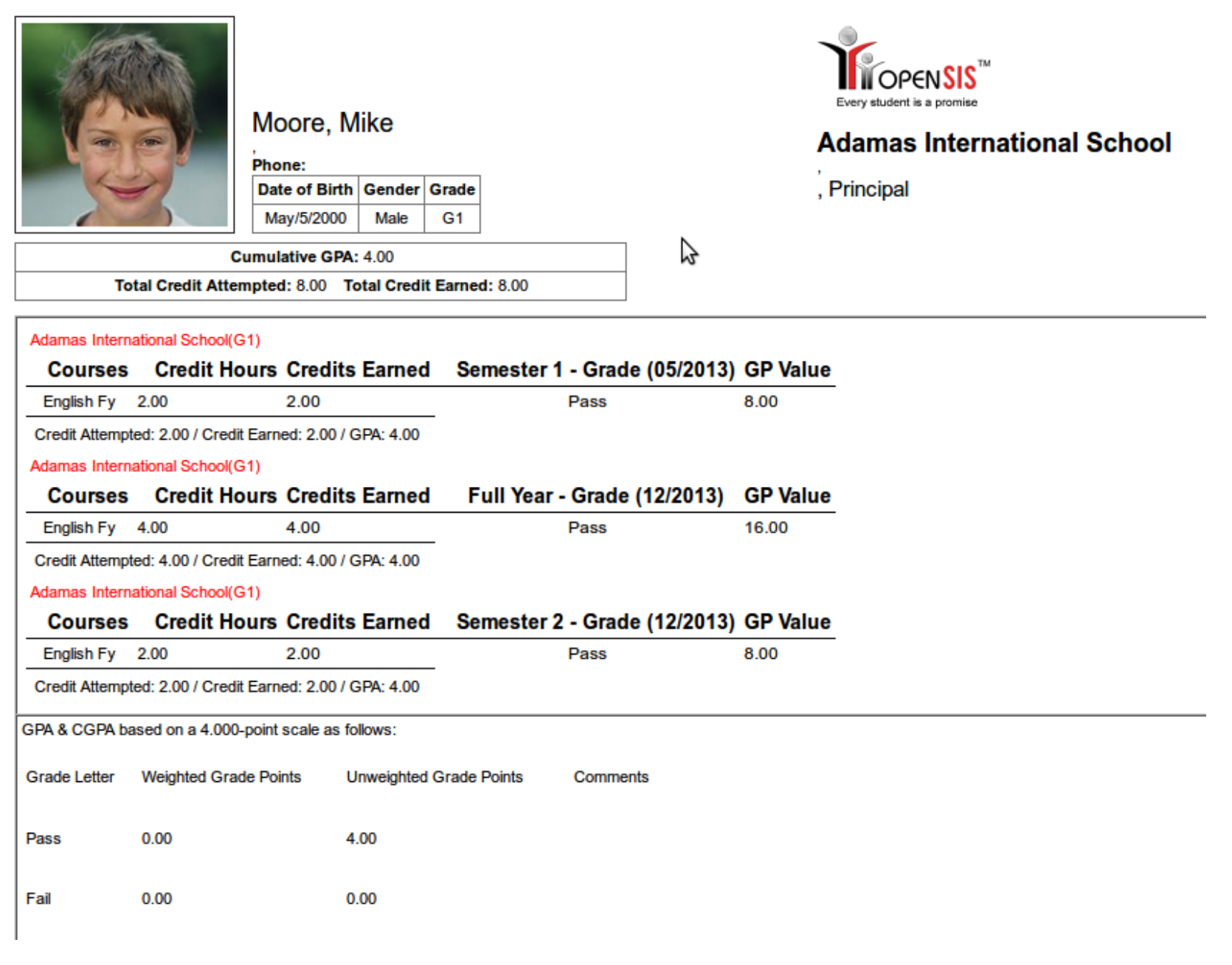Select the Fail grade letter row label

pos(38,899)
